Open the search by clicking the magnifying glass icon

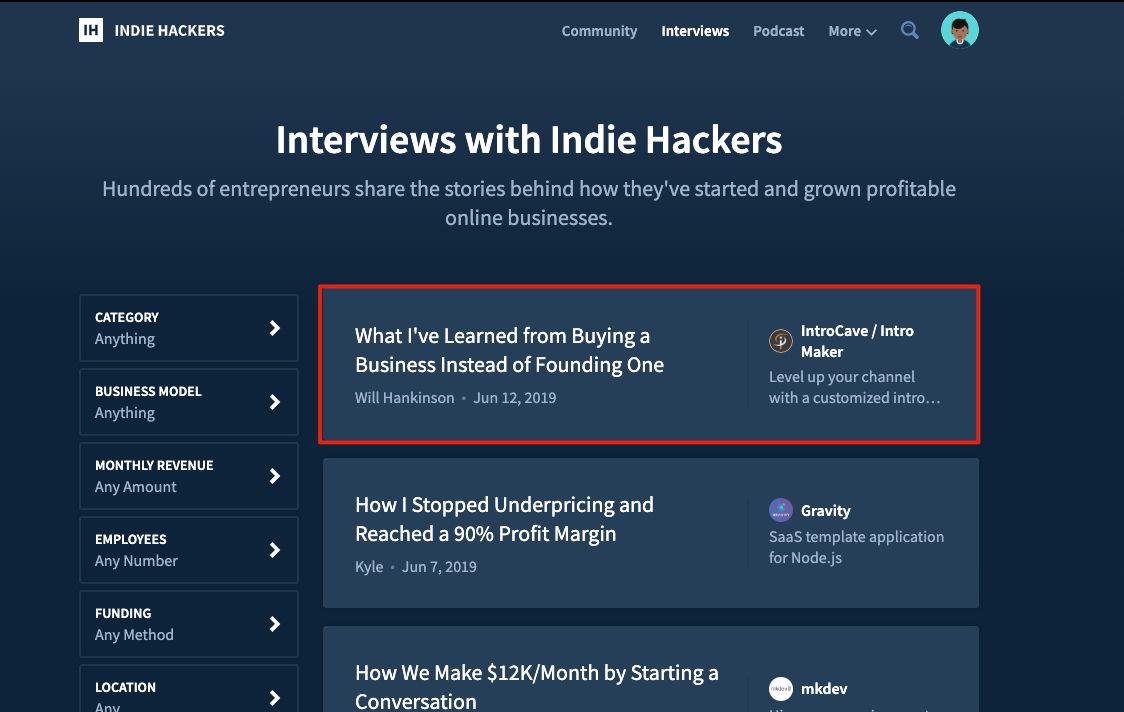pyautogui.click(x=909, y=30)
